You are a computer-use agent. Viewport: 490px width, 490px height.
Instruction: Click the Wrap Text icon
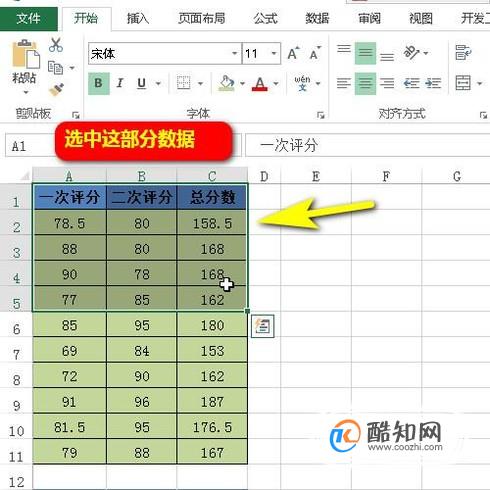point(463,53)
